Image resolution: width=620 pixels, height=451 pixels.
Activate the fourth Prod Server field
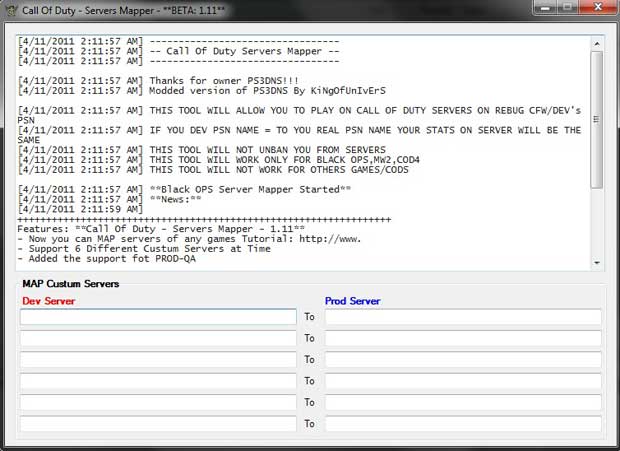462,381
